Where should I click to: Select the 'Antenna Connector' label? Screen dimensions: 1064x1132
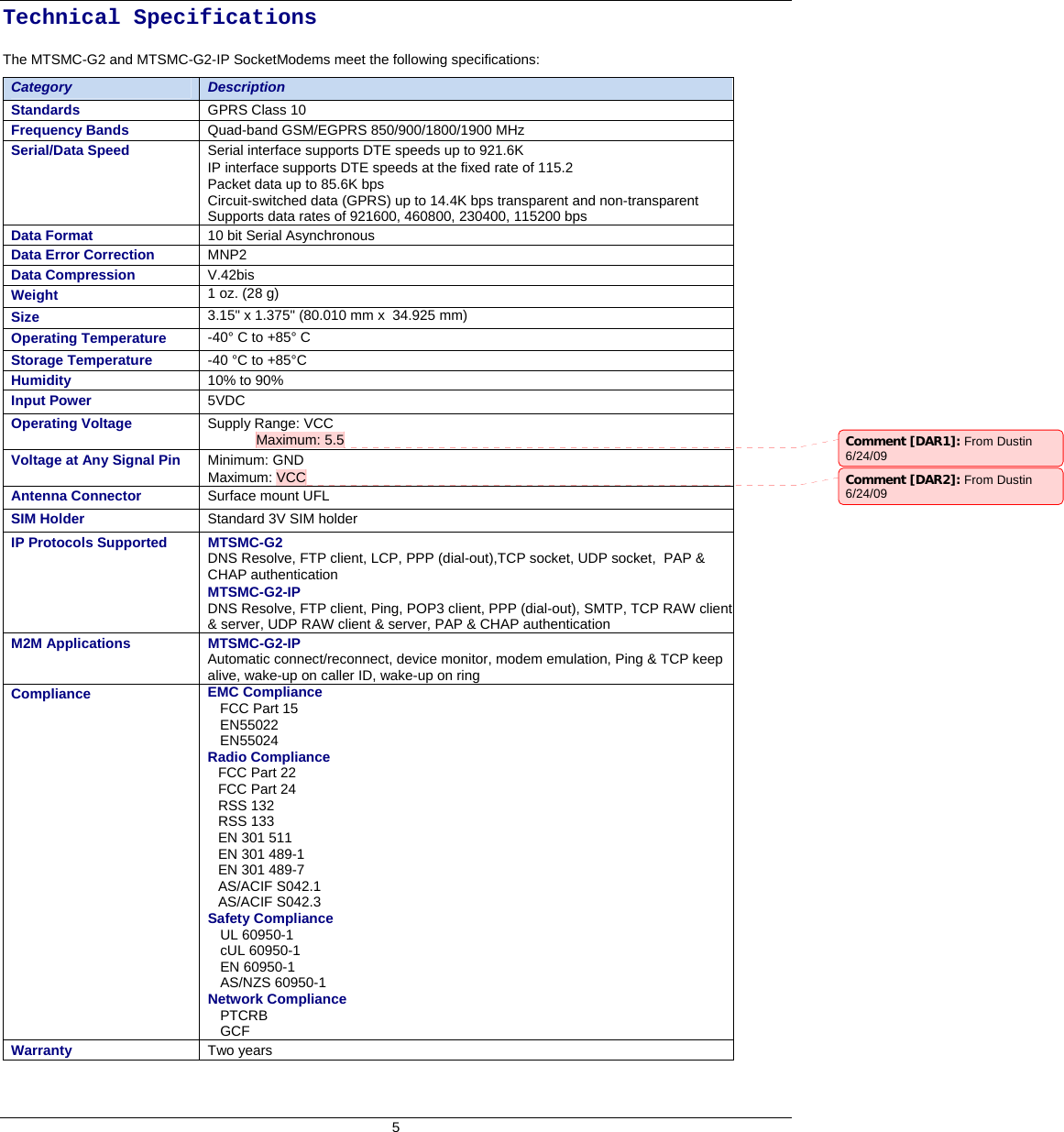pyautogui.click(x=76, y=496)
